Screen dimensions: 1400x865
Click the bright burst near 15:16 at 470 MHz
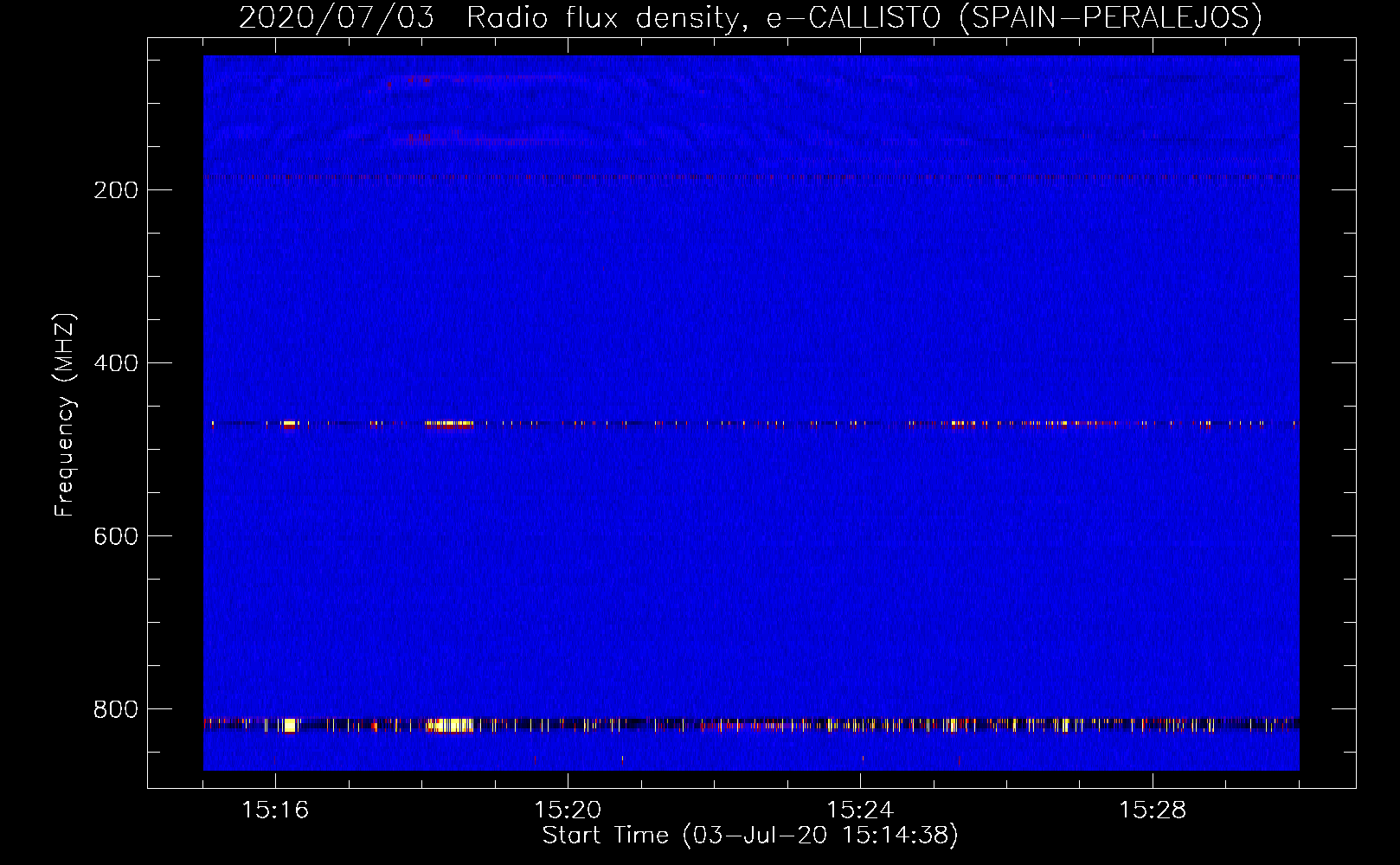(289, 424)
